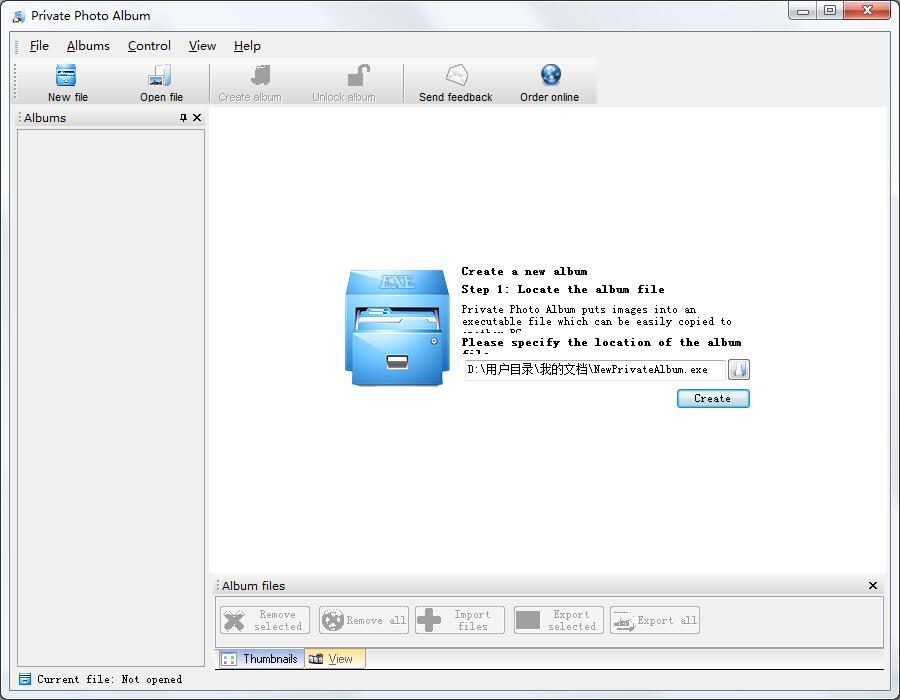Click the blue EXE cabinet image
Viewport: 900px width, 700px height.
tap(397, 328)
